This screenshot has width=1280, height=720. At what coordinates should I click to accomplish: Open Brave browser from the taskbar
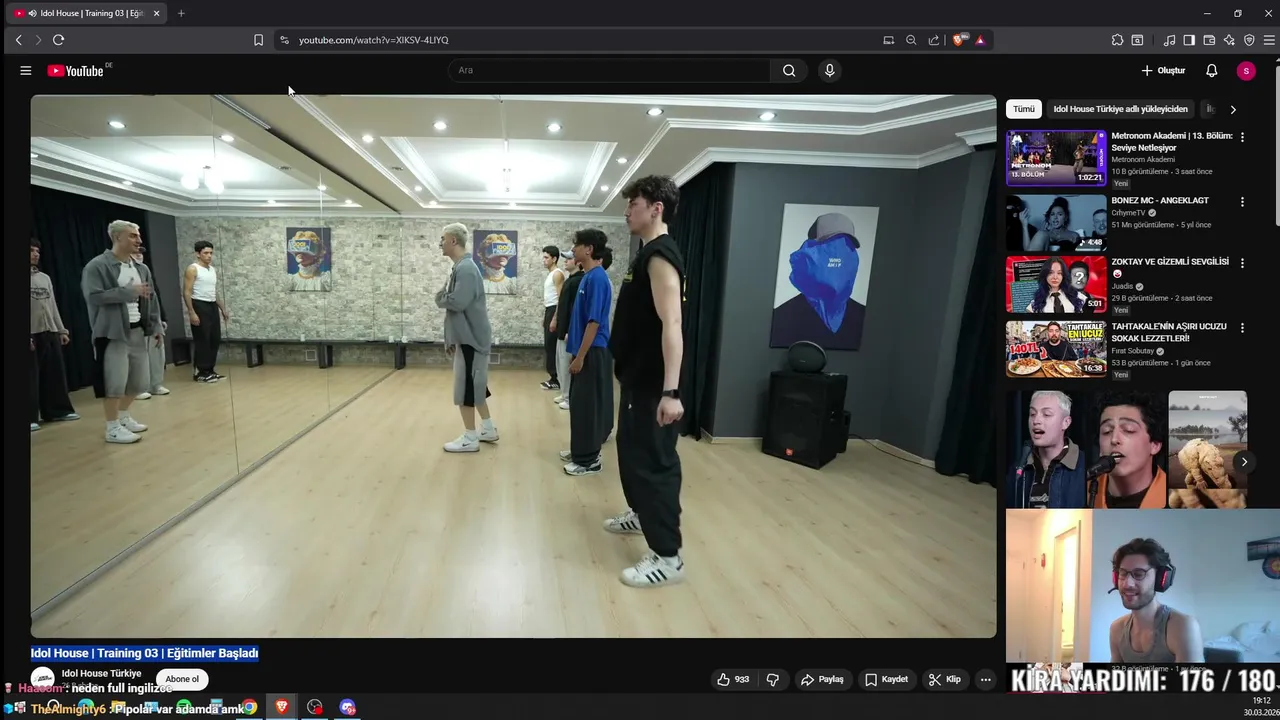pyautogui.click(x=282, y=707)
